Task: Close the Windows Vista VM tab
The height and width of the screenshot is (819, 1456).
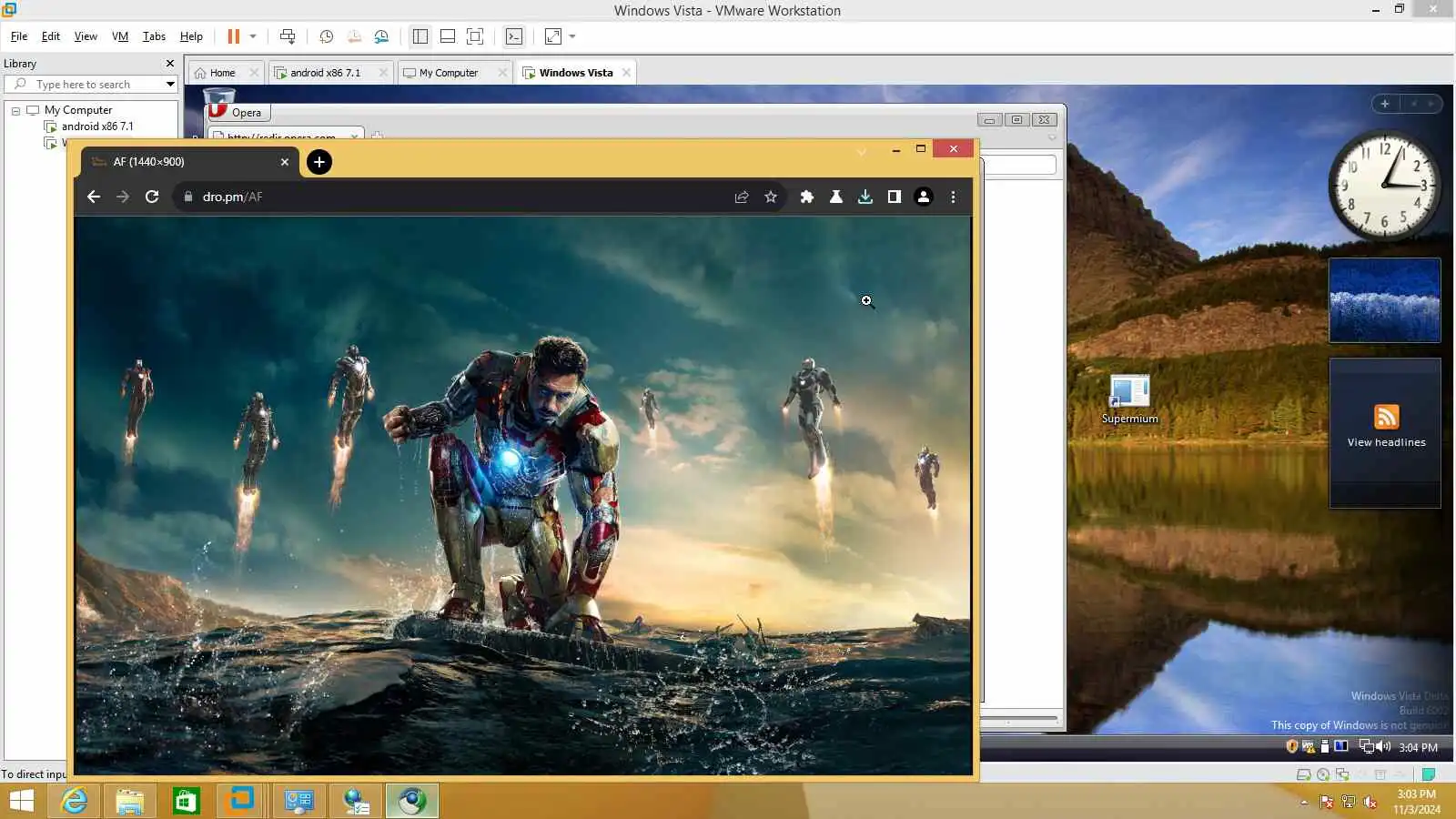Action: [626, 73]
